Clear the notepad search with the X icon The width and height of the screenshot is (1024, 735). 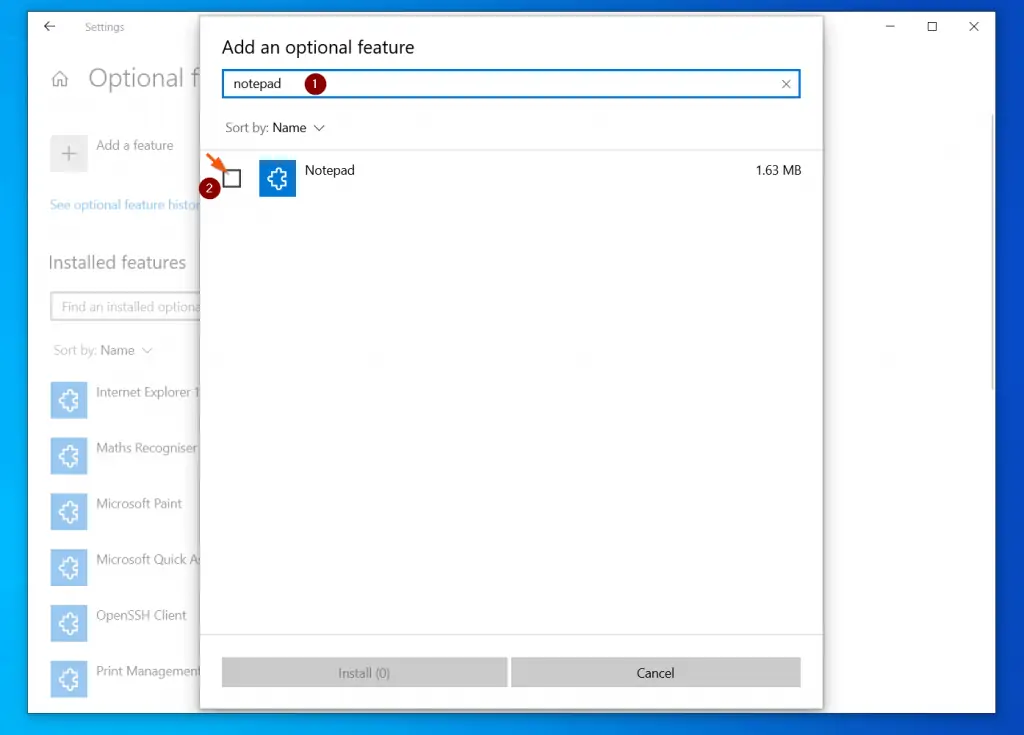tap(786, 84)
